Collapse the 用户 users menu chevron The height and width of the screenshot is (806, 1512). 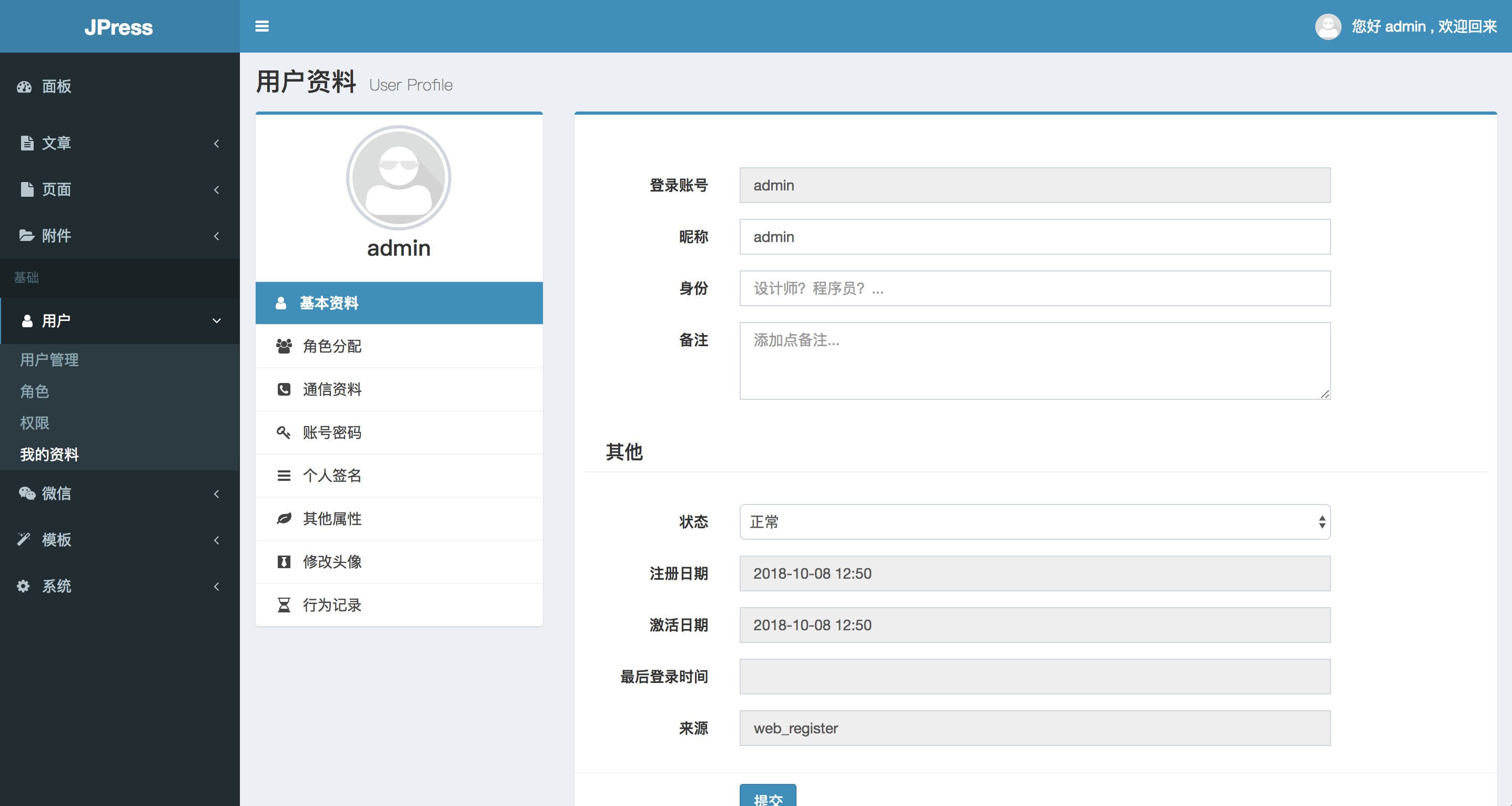(217, 320)
